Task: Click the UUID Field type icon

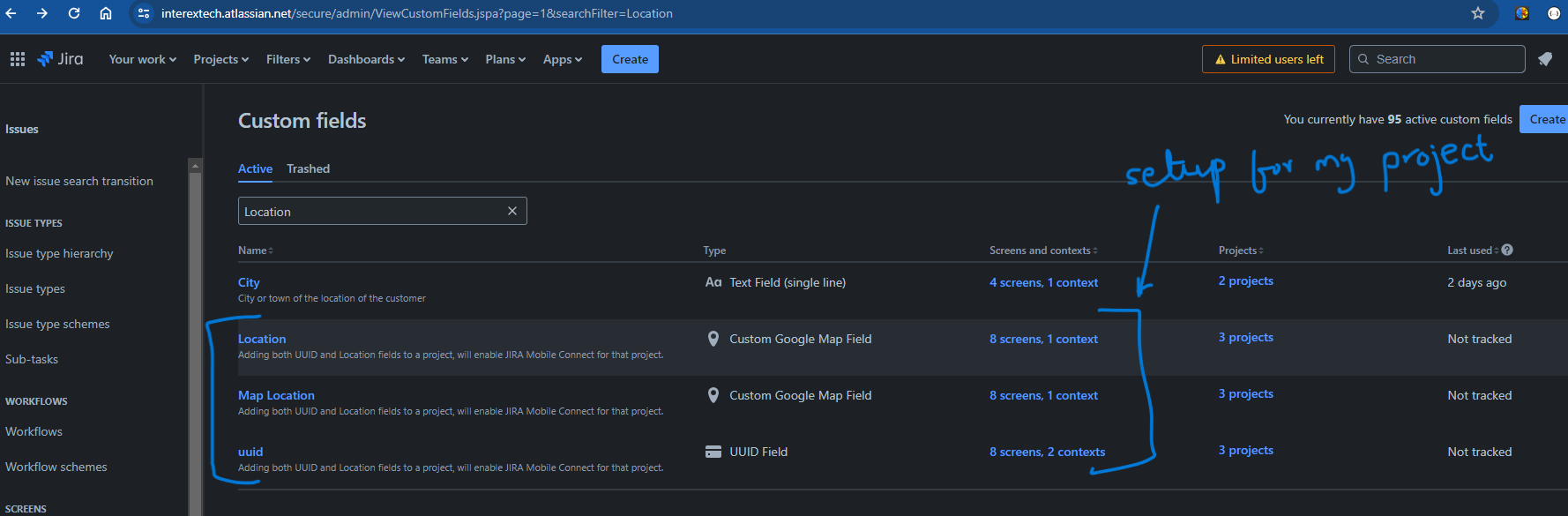Action: coord(713,452)
